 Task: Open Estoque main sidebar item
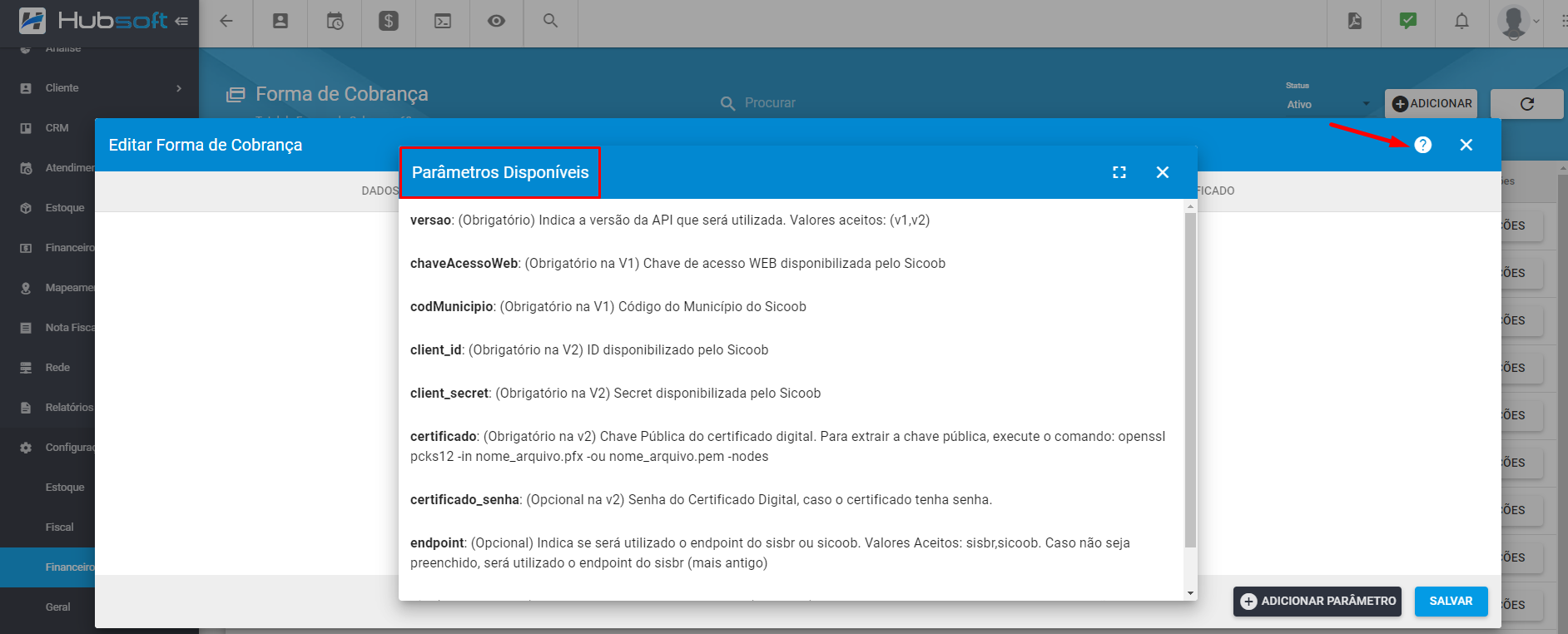[x=65, y=208]
